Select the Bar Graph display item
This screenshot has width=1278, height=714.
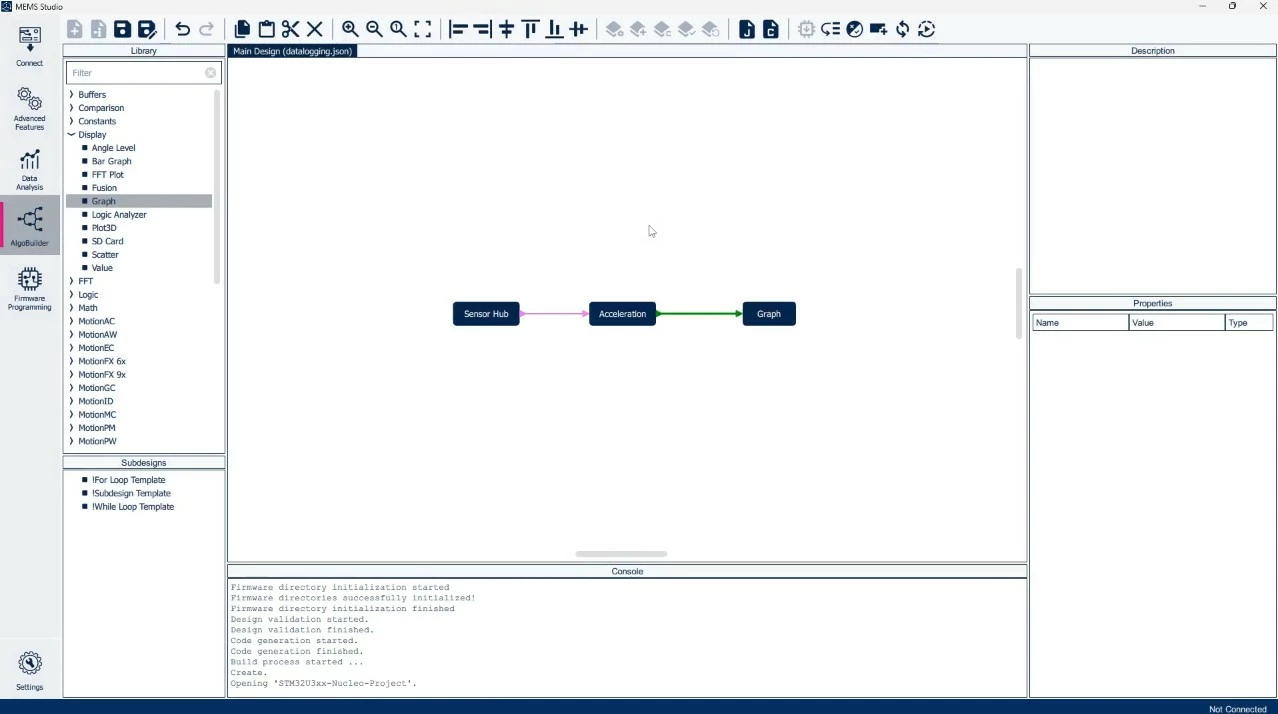[111, 161]
